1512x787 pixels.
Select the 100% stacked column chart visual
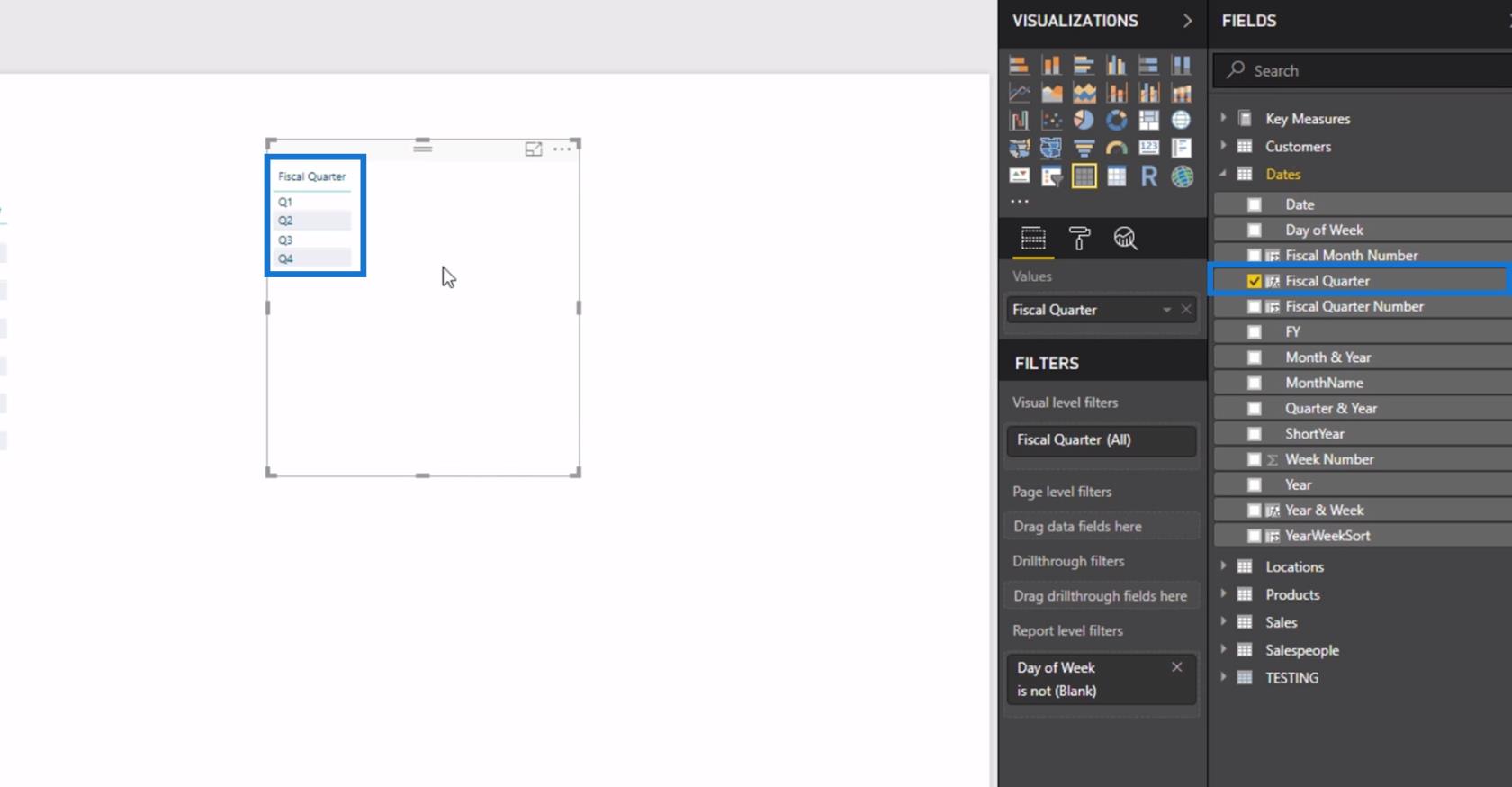[x=1181, y=65]
